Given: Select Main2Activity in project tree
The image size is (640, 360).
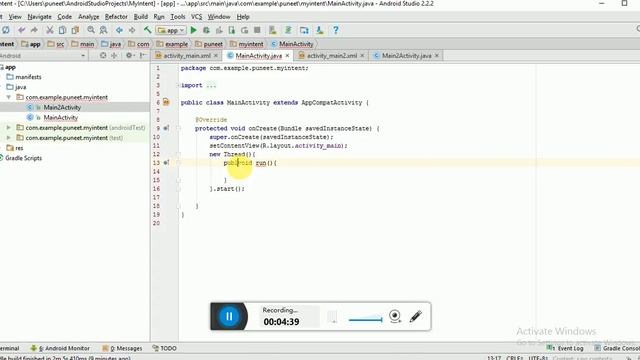Looking at the screenshot, I should pos(62,107).
